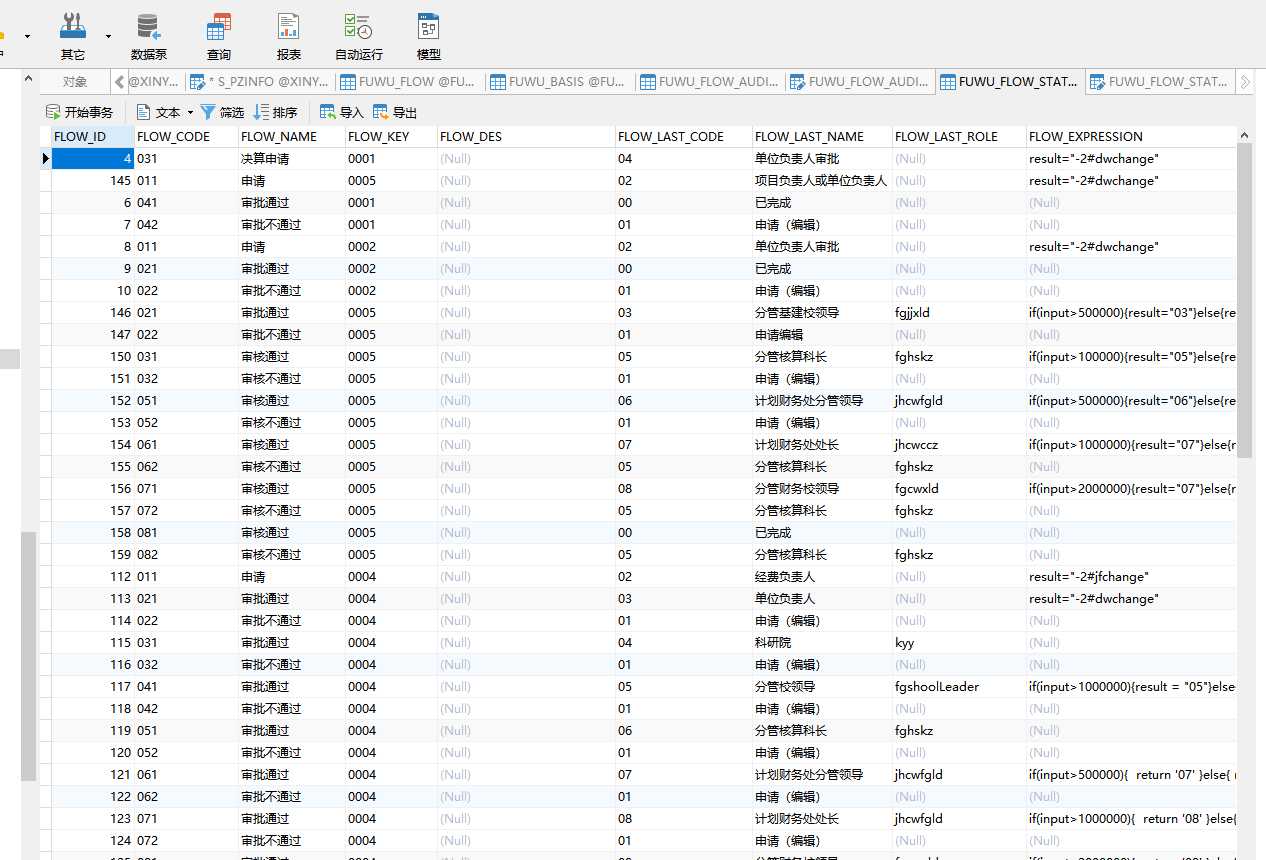
Task: Expand the 文本 dropdown arrow
Action: (x=190, y=112)
